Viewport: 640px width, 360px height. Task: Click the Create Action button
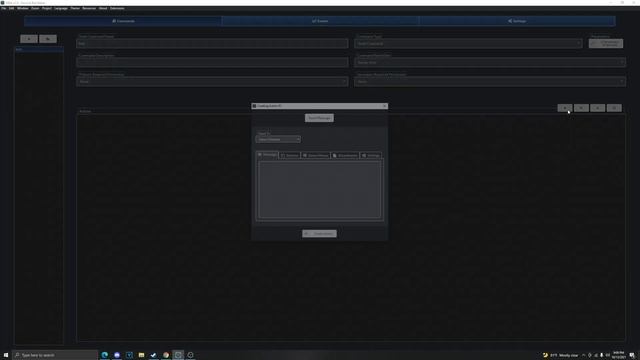point(319,233)
